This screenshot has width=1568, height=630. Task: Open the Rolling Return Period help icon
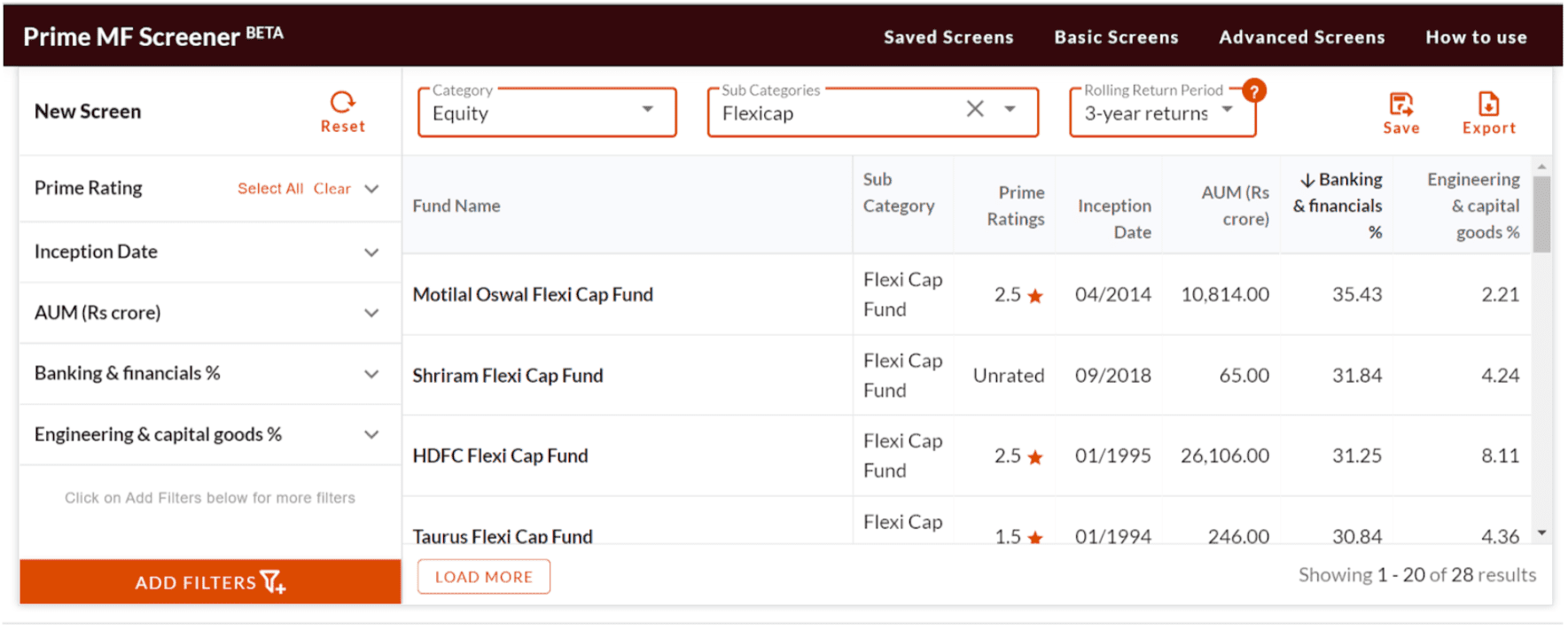click(1253, 90)
